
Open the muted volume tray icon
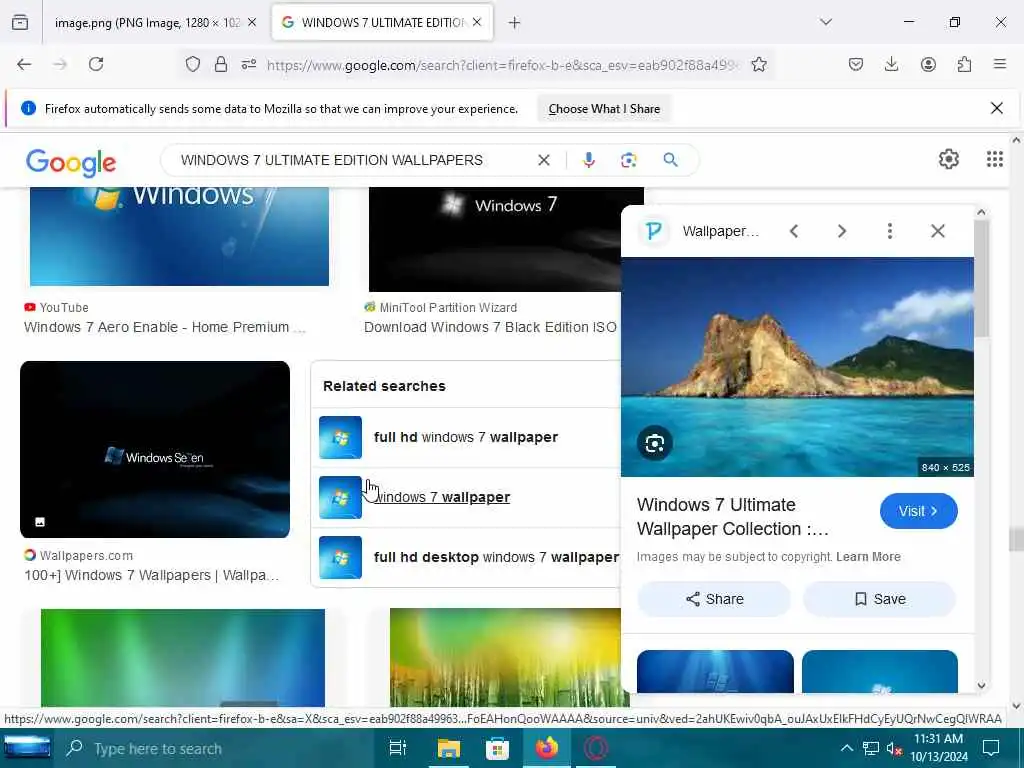[894, 748]
